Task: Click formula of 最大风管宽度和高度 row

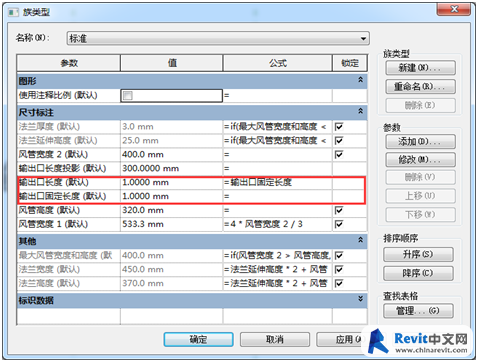Action: pyautogui.click(x=278, y=256)
